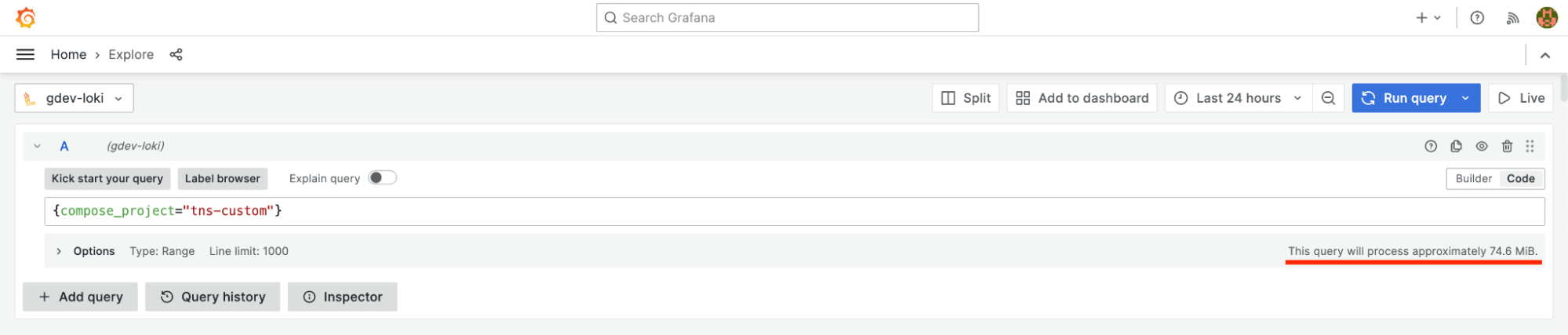Image resolution: width=1568 pixels, height=335 pixels.
Task: Click the Grafana logo icon
Action: 26,17
